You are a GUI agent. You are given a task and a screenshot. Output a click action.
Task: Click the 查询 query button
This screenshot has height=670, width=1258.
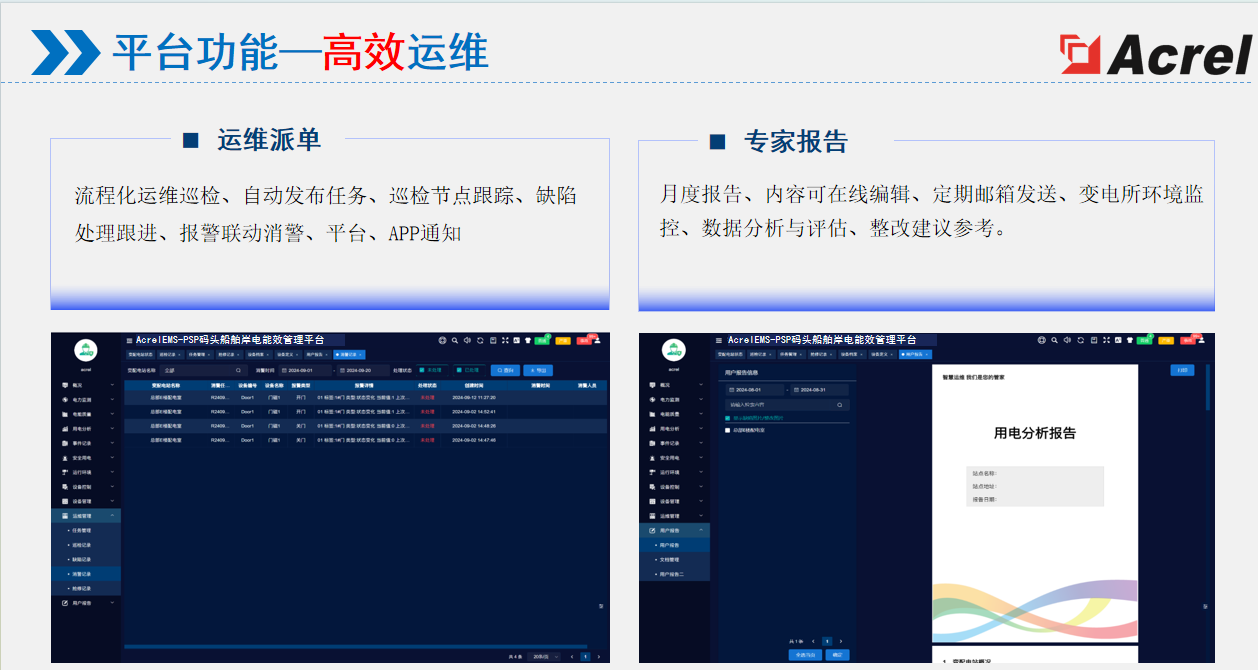504,368
